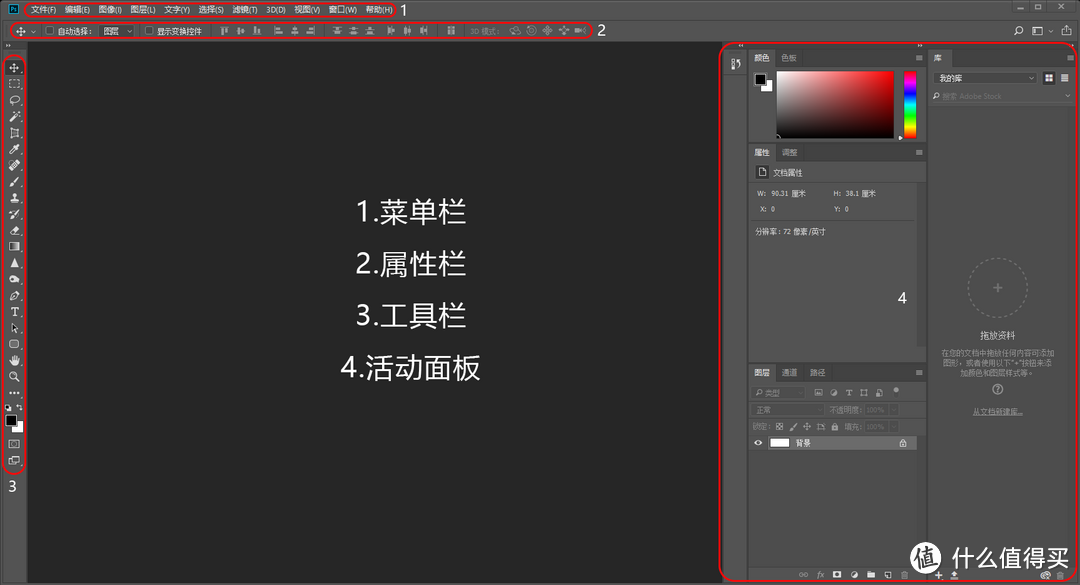Click the plus circle in the 拖放资料 area

pos(997,287)
